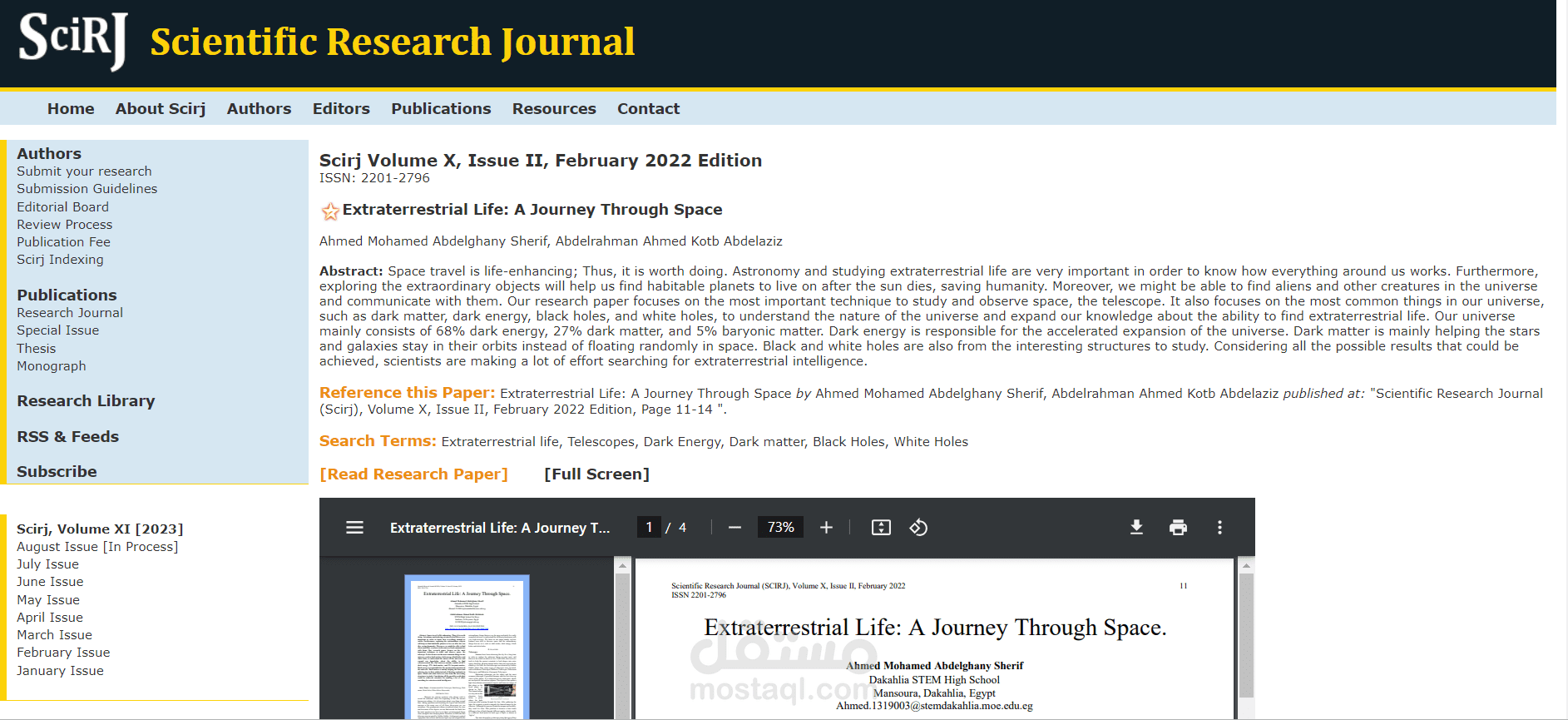Click the SciRJ logo
Screen dimensions: 1568x720
pos(73,41)
